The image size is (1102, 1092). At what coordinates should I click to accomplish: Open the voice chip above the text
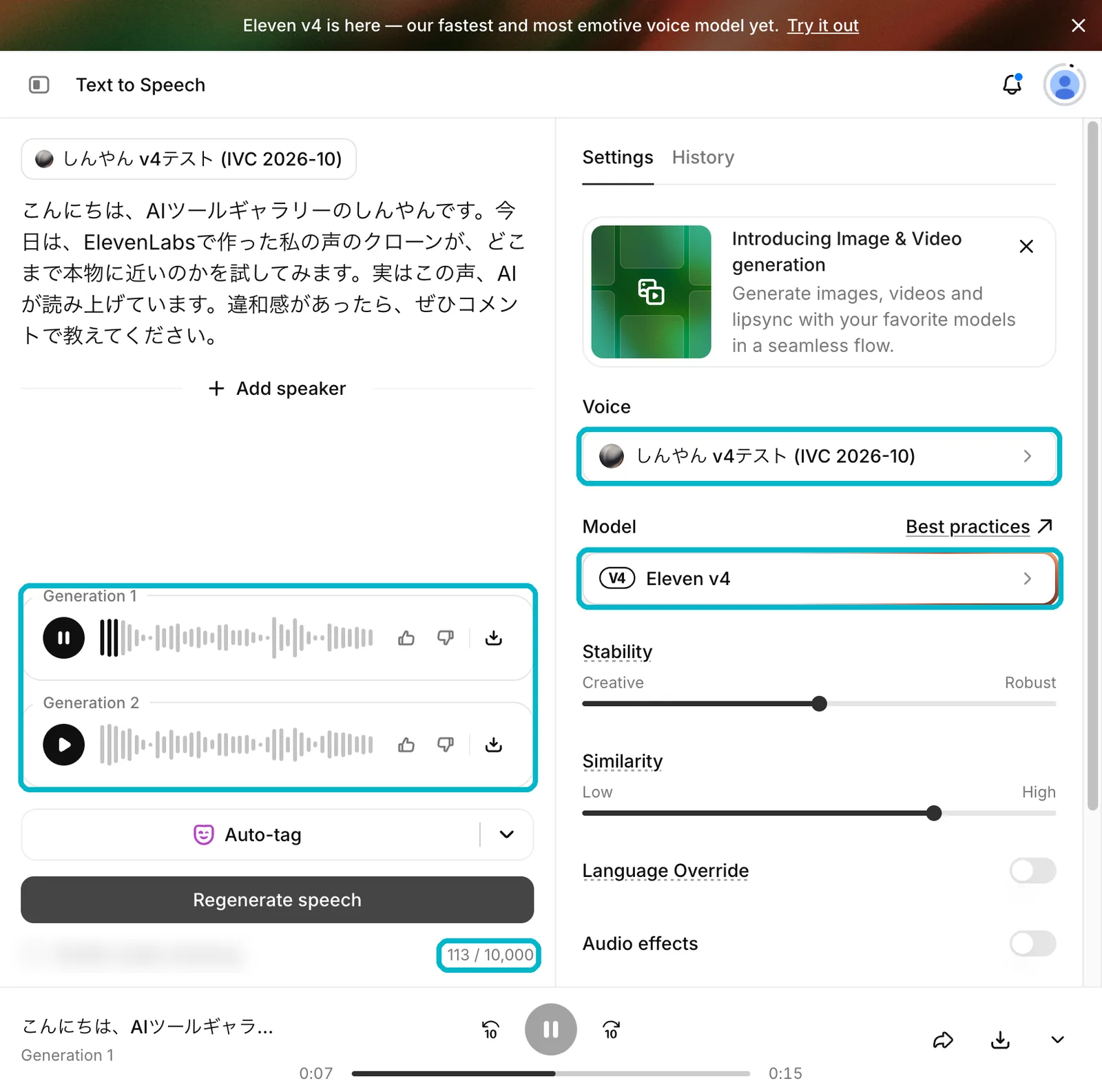[189, 159]
